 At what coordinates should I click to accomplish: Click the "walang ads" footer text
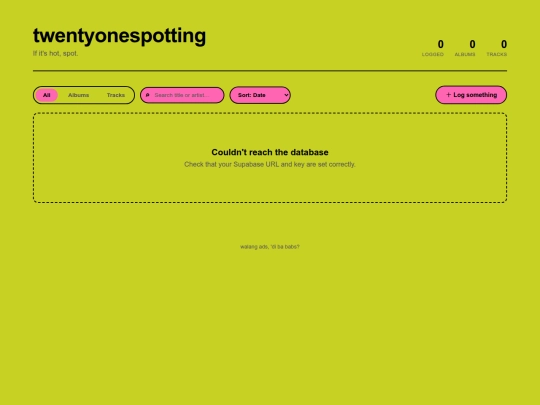[x=270, y=247]
